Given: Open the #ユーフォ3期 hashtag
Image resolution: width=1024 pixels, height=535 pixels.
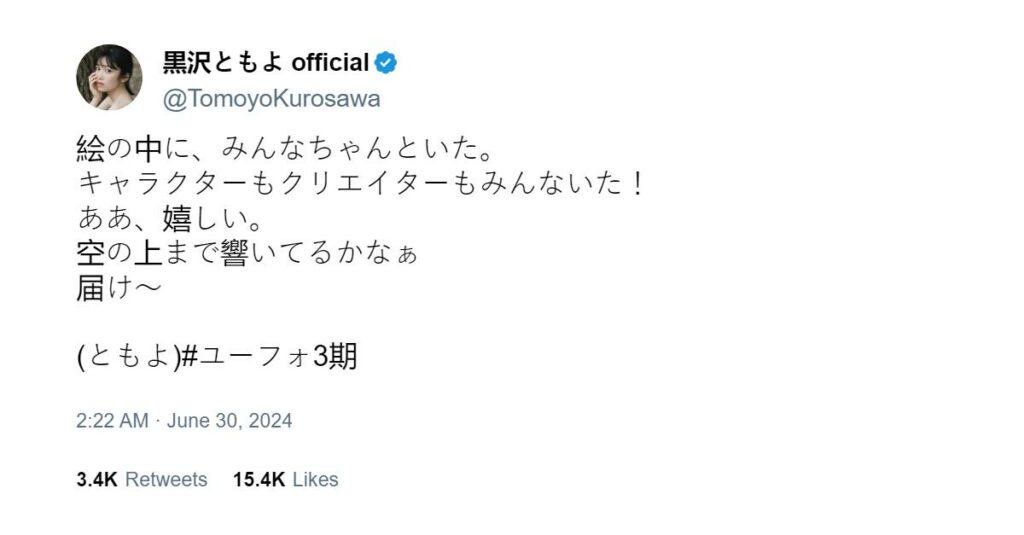Looking at the screenshot, I should (268, 357).
